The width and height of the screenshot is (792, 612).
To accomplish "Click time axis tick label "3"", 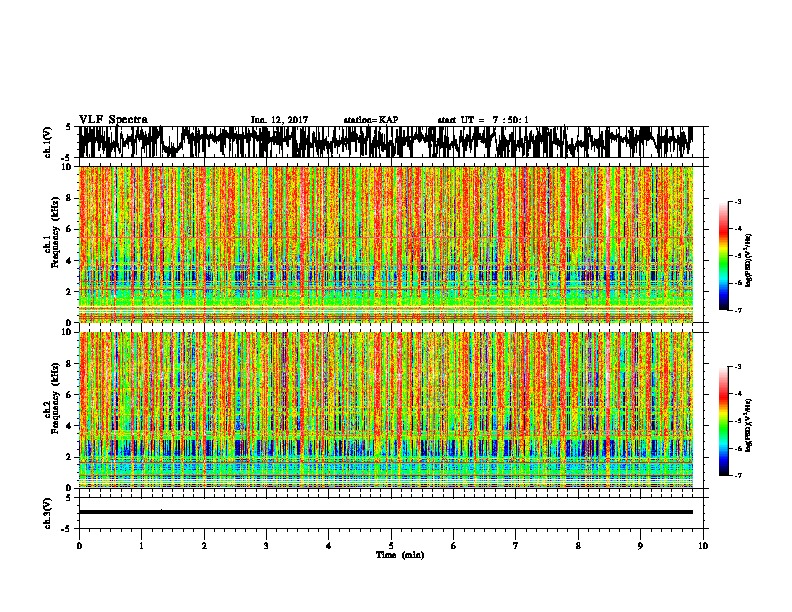I will pyautogui.click(x=266, y=546).
